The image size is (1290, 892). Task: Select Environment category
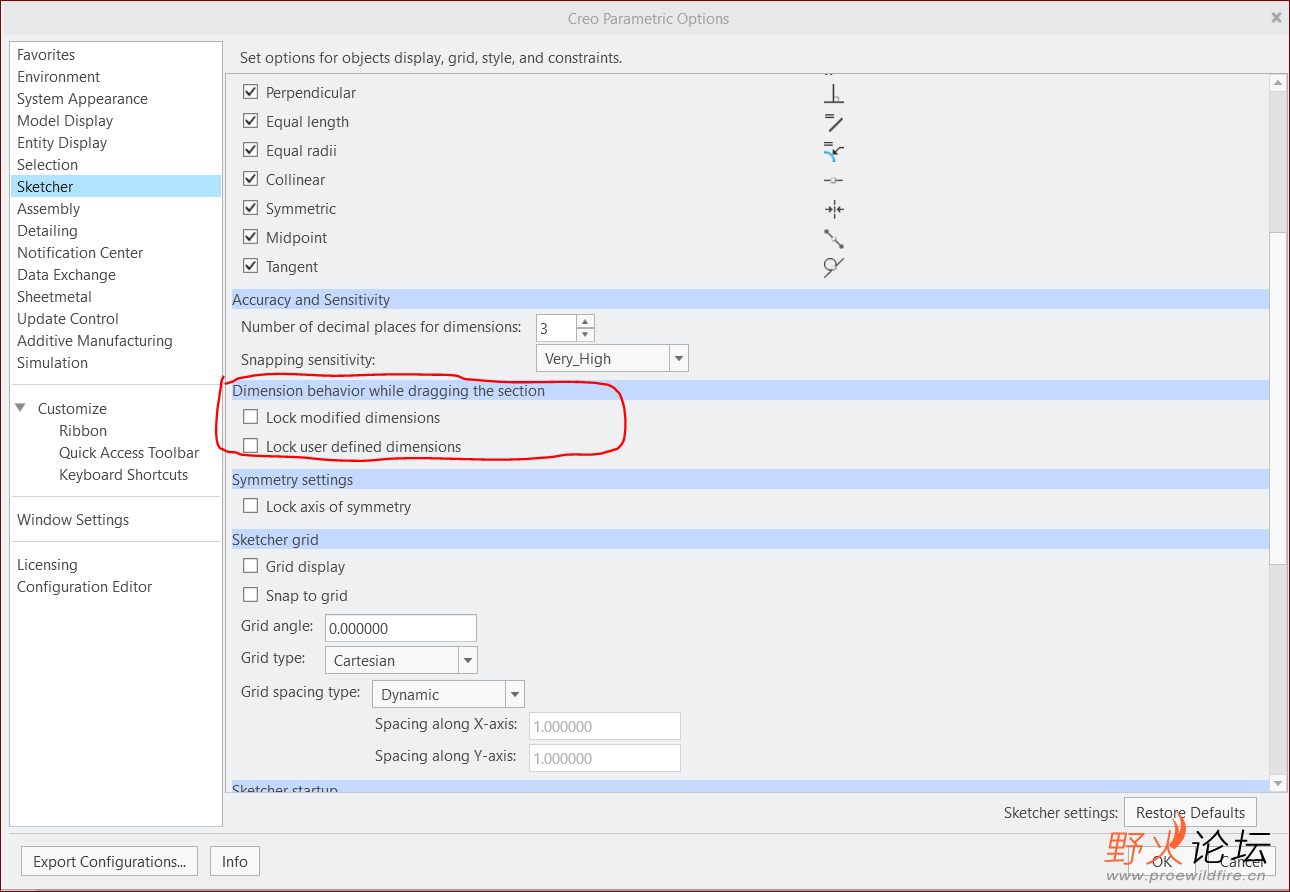[x=59, y=77]
